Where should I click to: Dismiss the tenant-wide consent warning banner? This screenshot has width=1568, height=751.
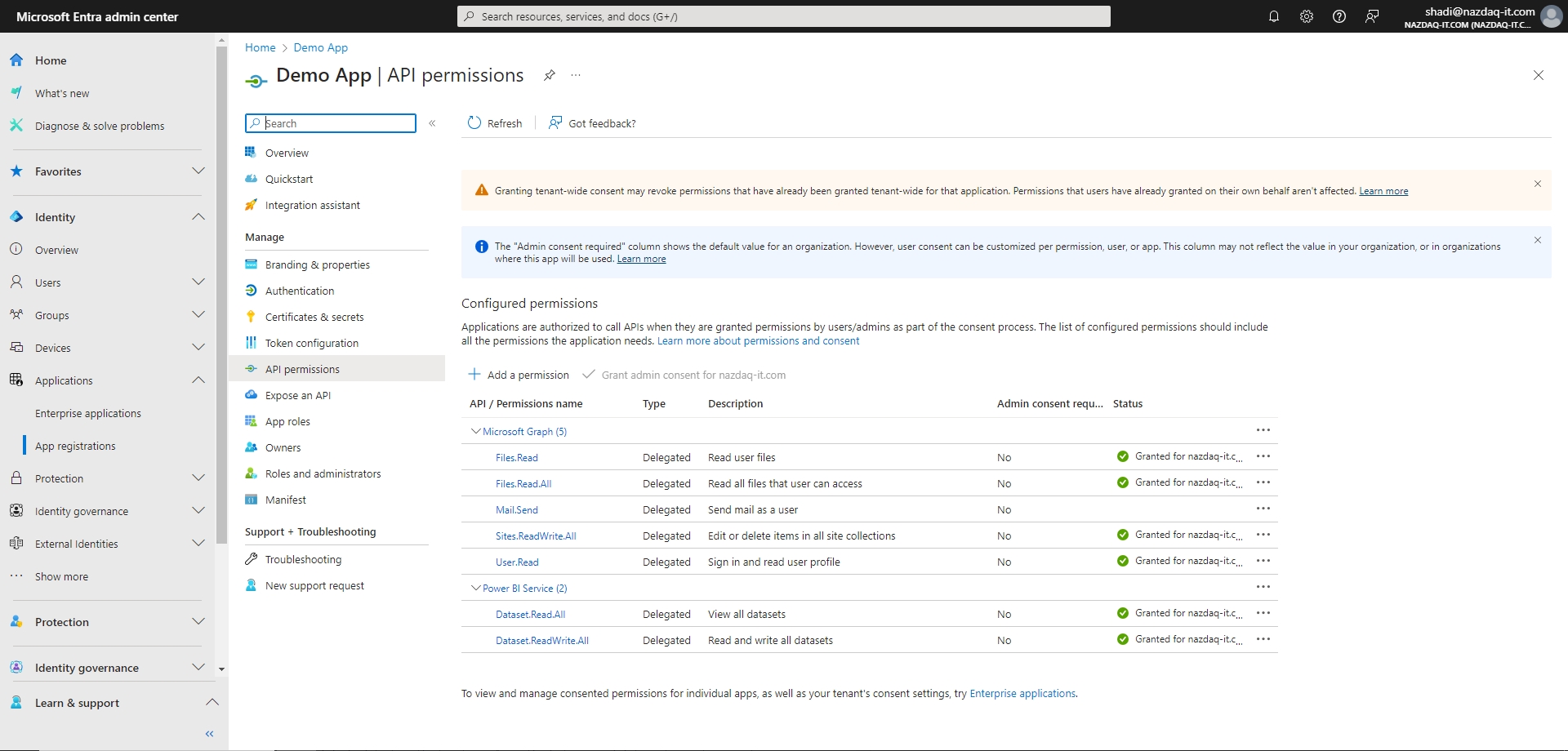(1537, 184)
